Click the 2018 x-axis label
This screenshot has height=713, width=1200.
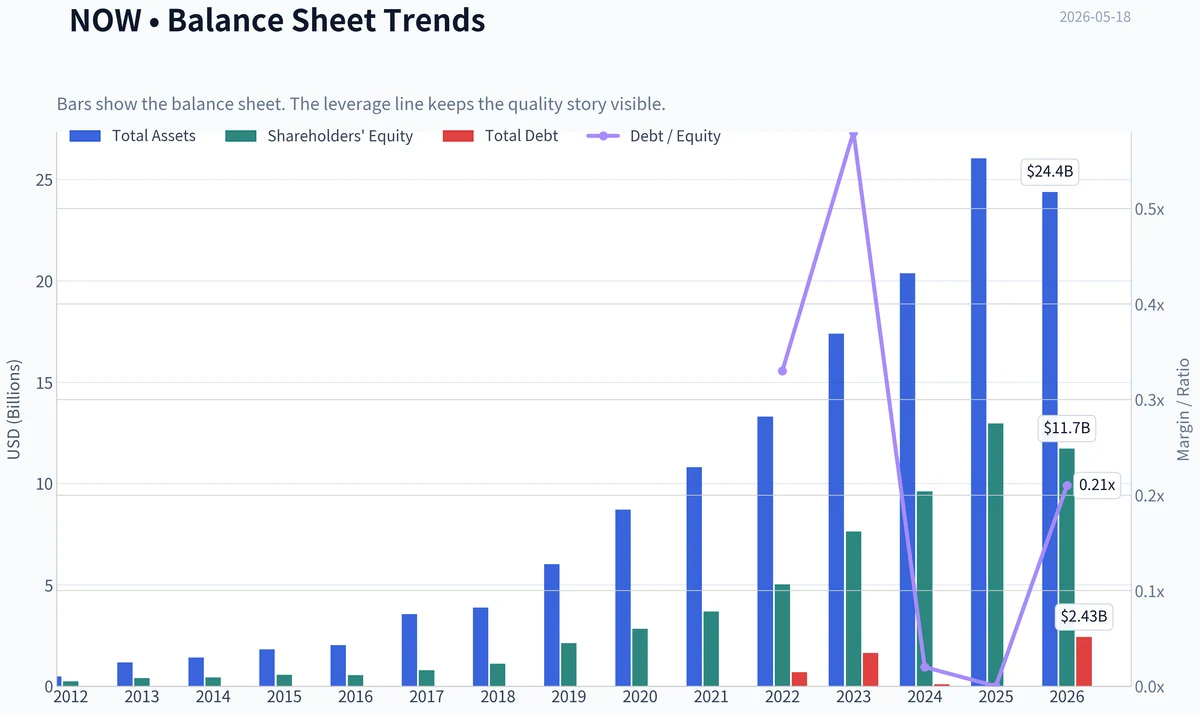pyautogui.click(x=498, y=696)
